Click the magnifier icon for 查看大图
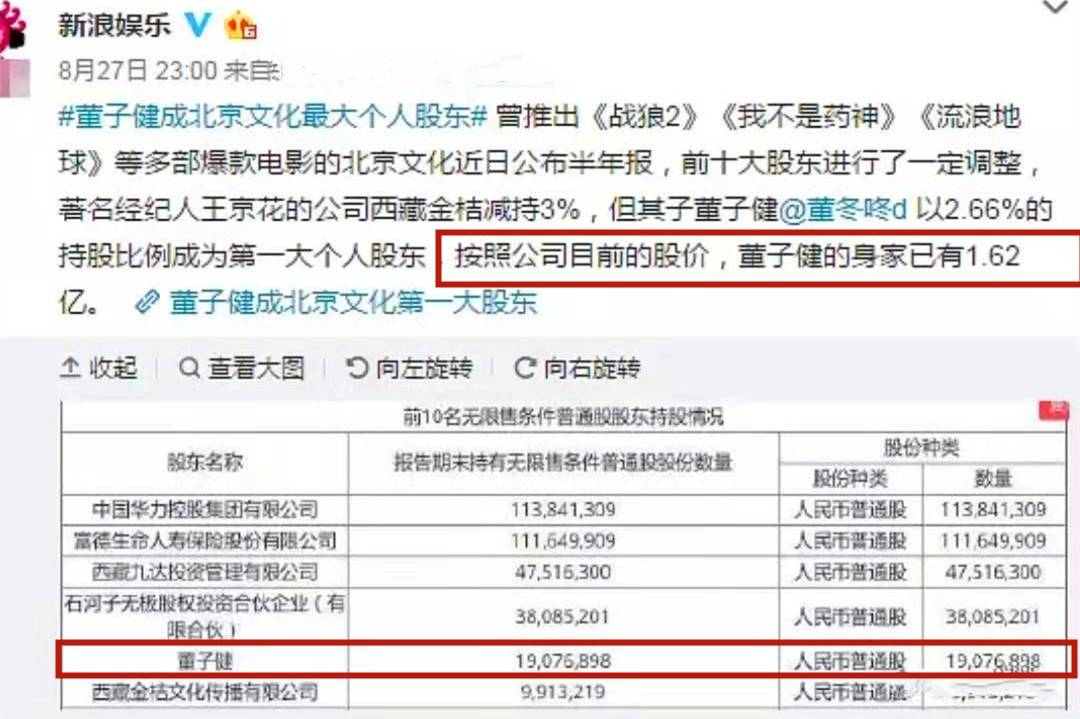The height and width of the screenshot is (719, 1080). coord(189,368)
